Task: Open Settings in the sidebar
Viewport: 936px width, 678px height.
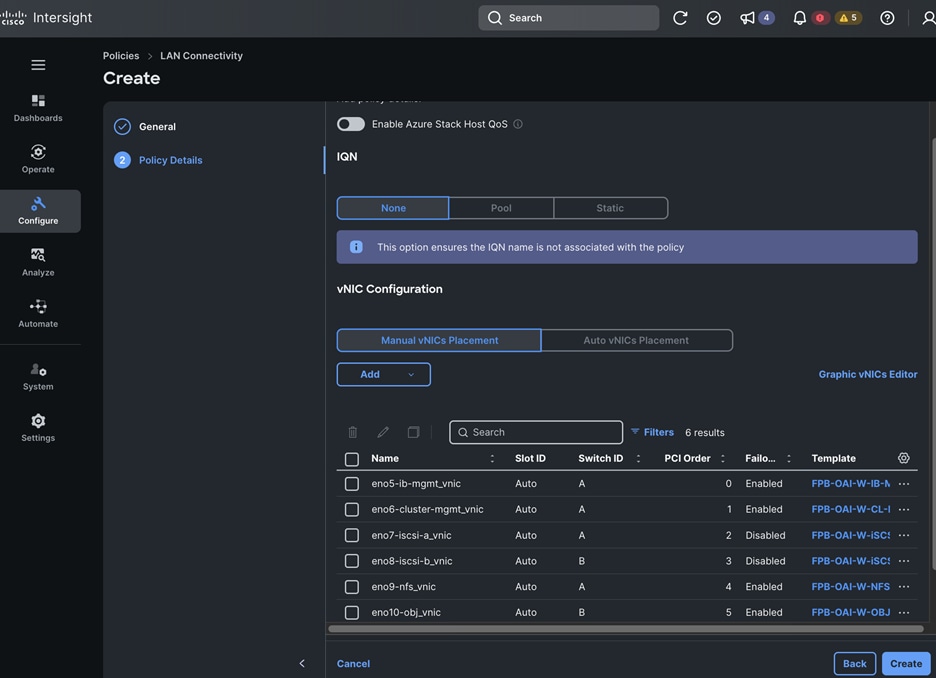Action: point(38,429)
